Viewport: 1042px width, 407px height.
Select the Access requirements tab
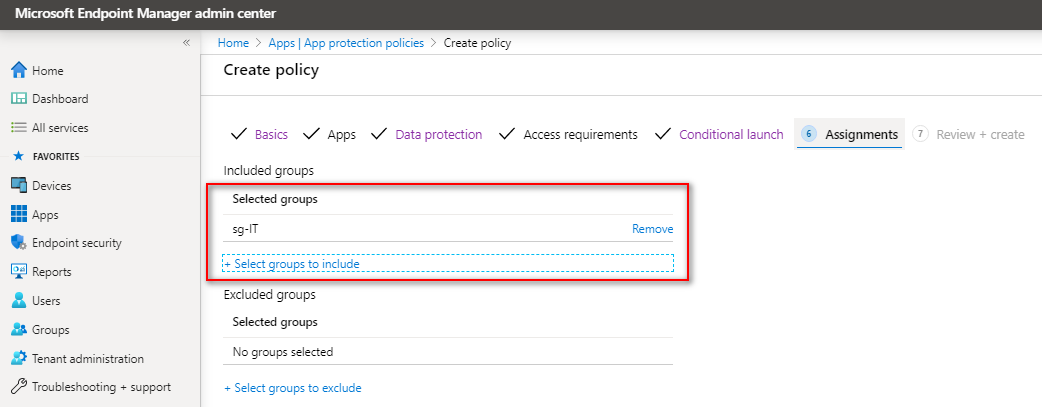580,134
